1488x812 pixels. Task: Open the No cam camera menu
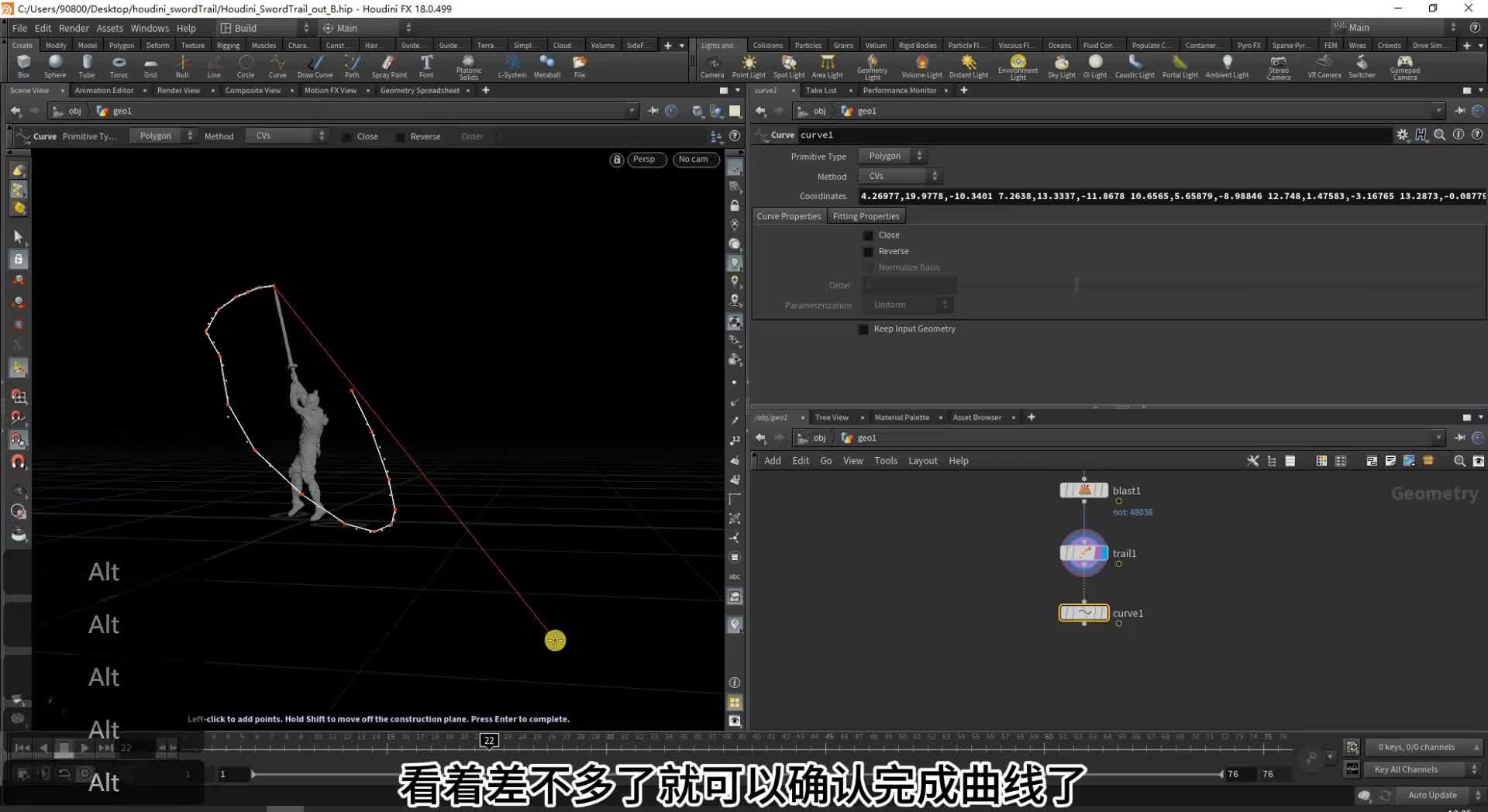click(x=694, y=159)
